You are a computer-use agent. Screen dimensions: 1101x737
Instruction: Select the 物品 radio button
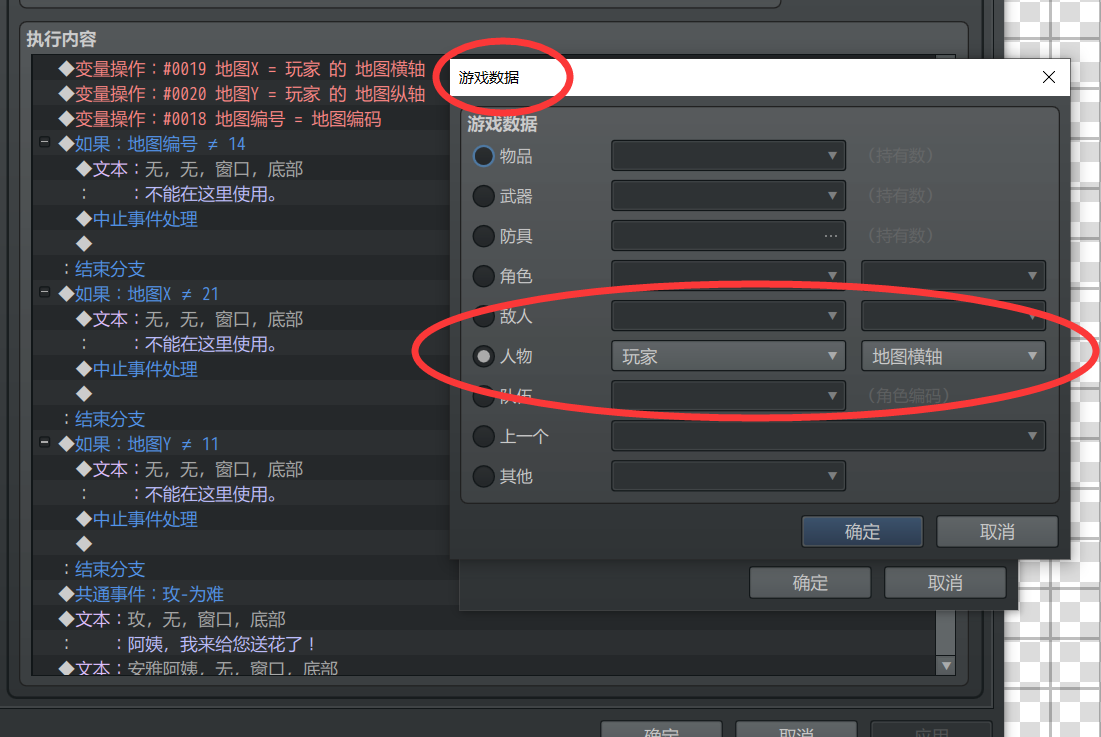click(x=484, y=156)
